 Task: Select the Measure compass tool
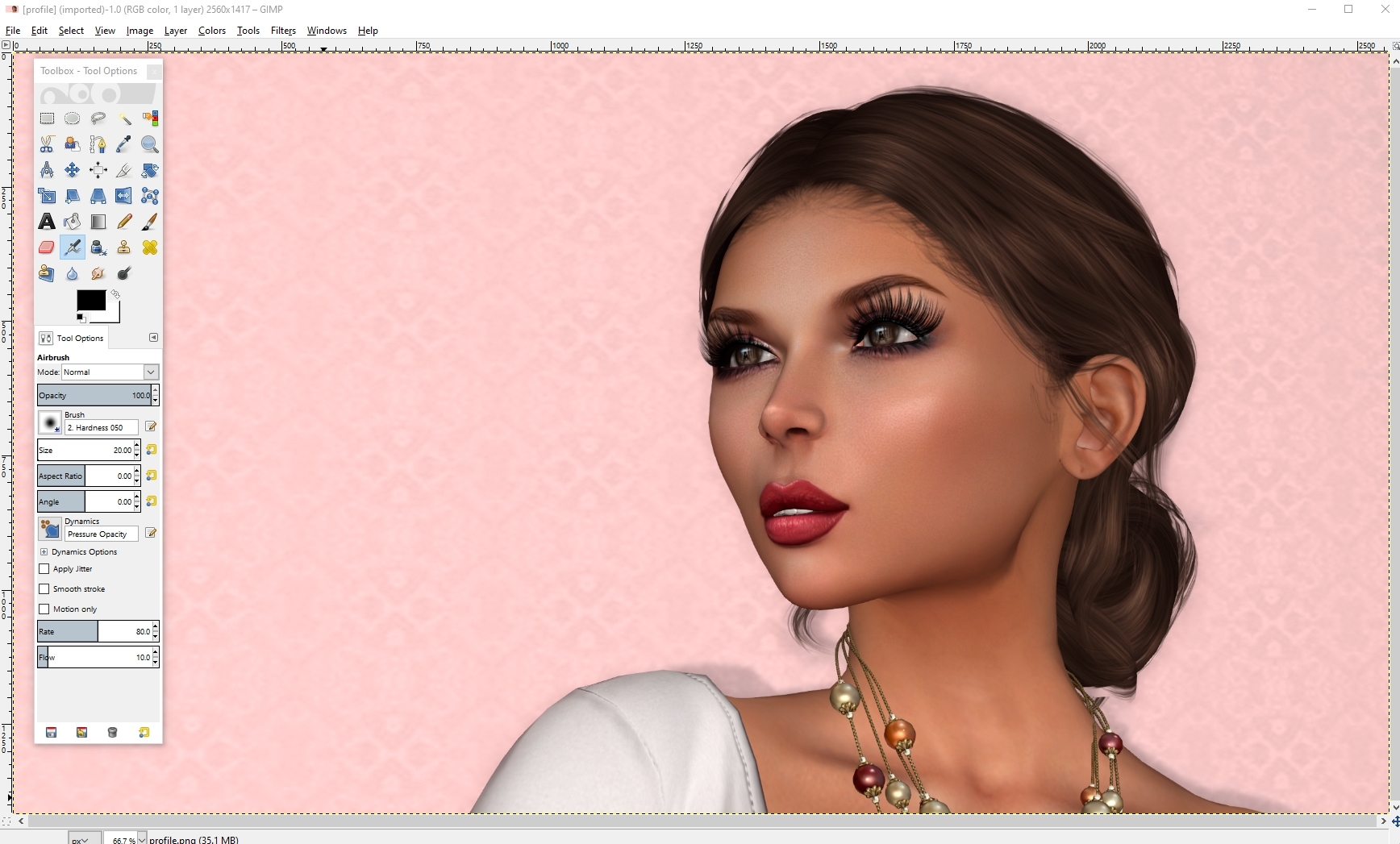[47, 170]
